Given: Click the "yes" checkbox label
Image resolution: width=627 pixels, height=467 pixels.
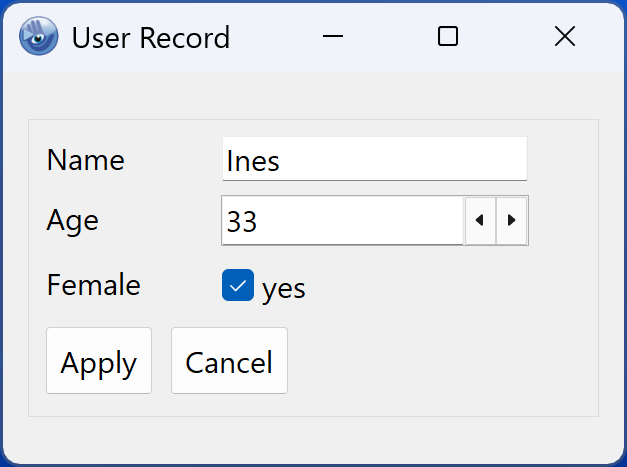Looking at the screenshot, I should 283,288.
